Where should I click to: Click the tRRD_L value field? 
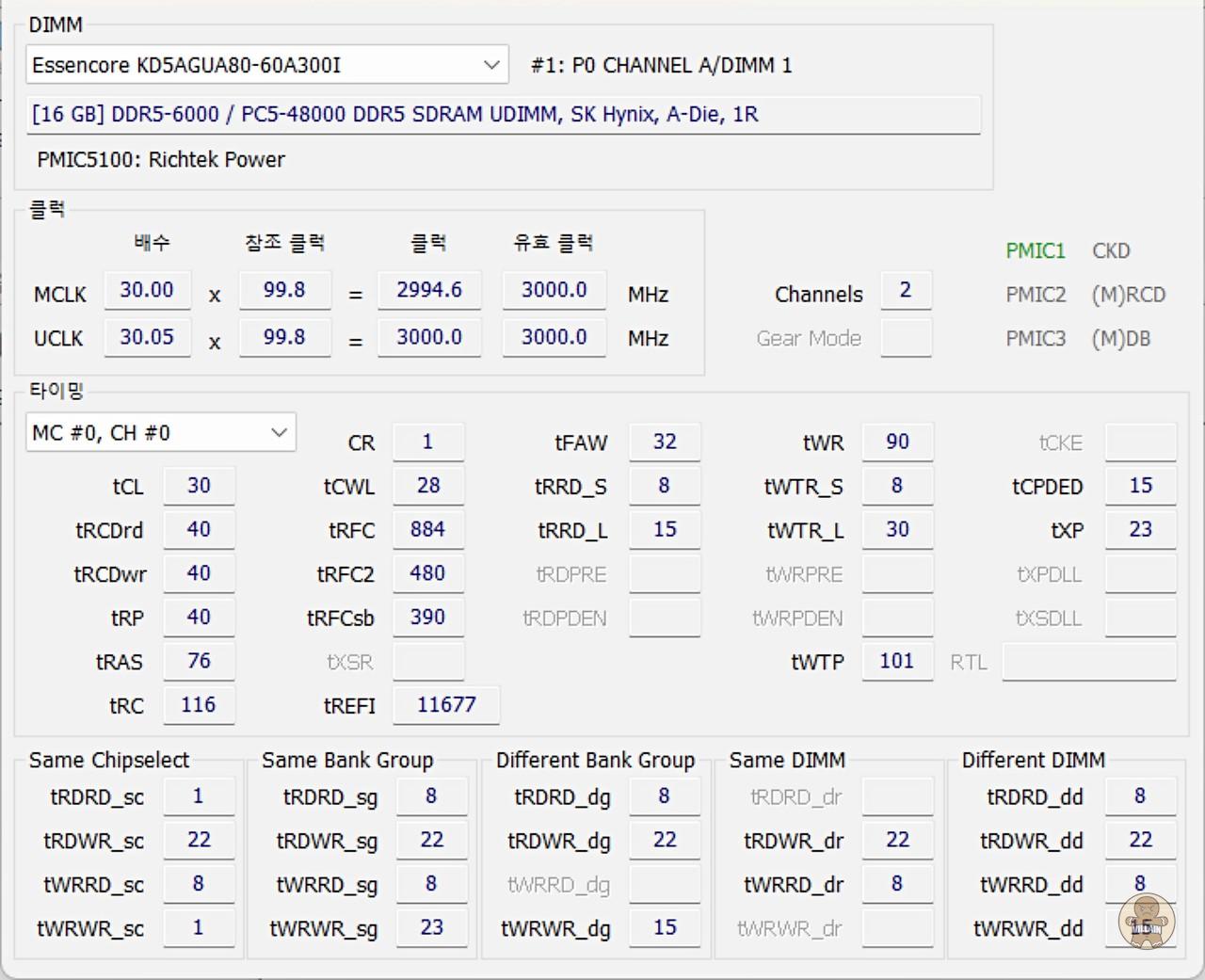(665, 530)
